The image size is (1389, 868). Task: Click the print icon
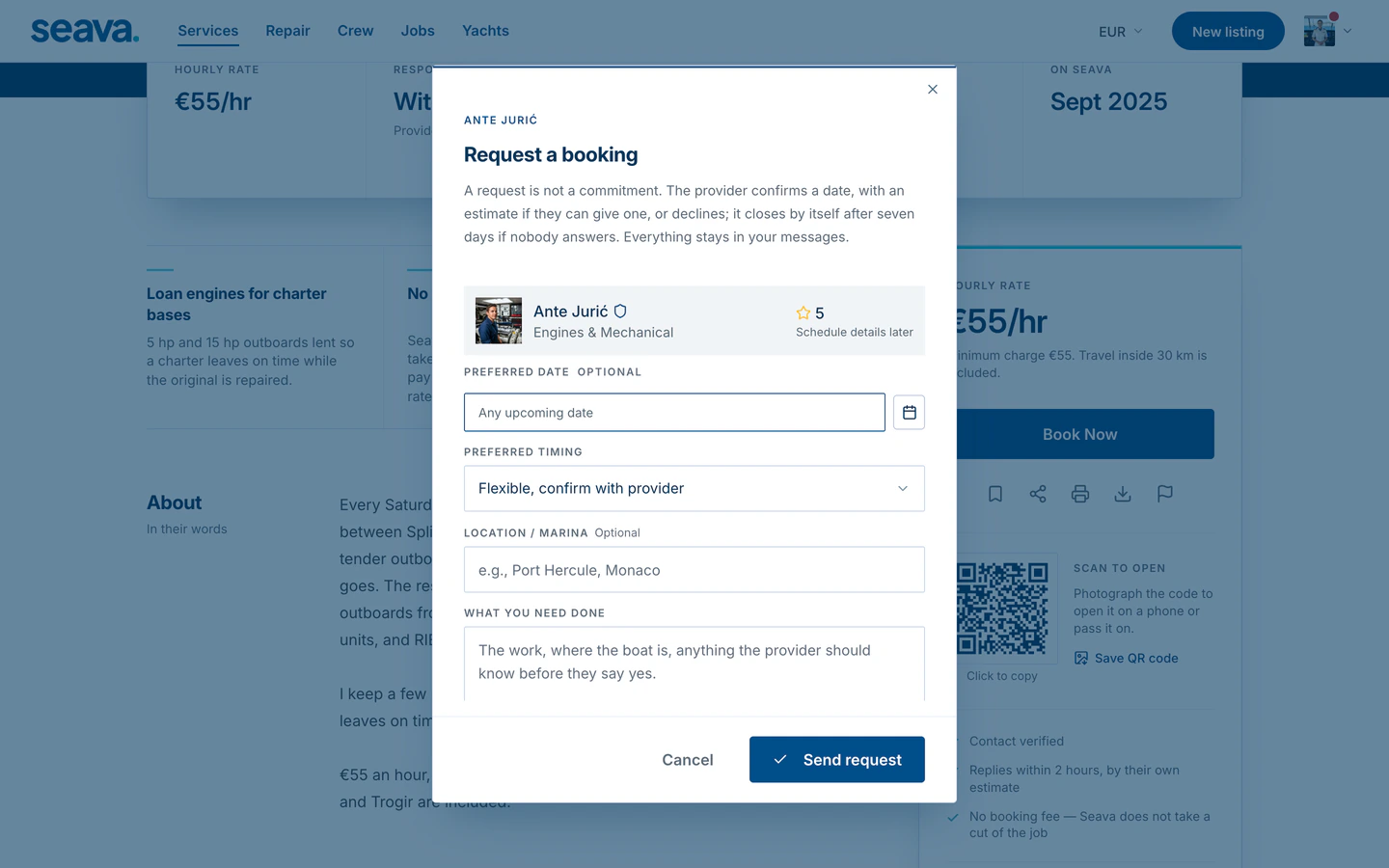1080,494
